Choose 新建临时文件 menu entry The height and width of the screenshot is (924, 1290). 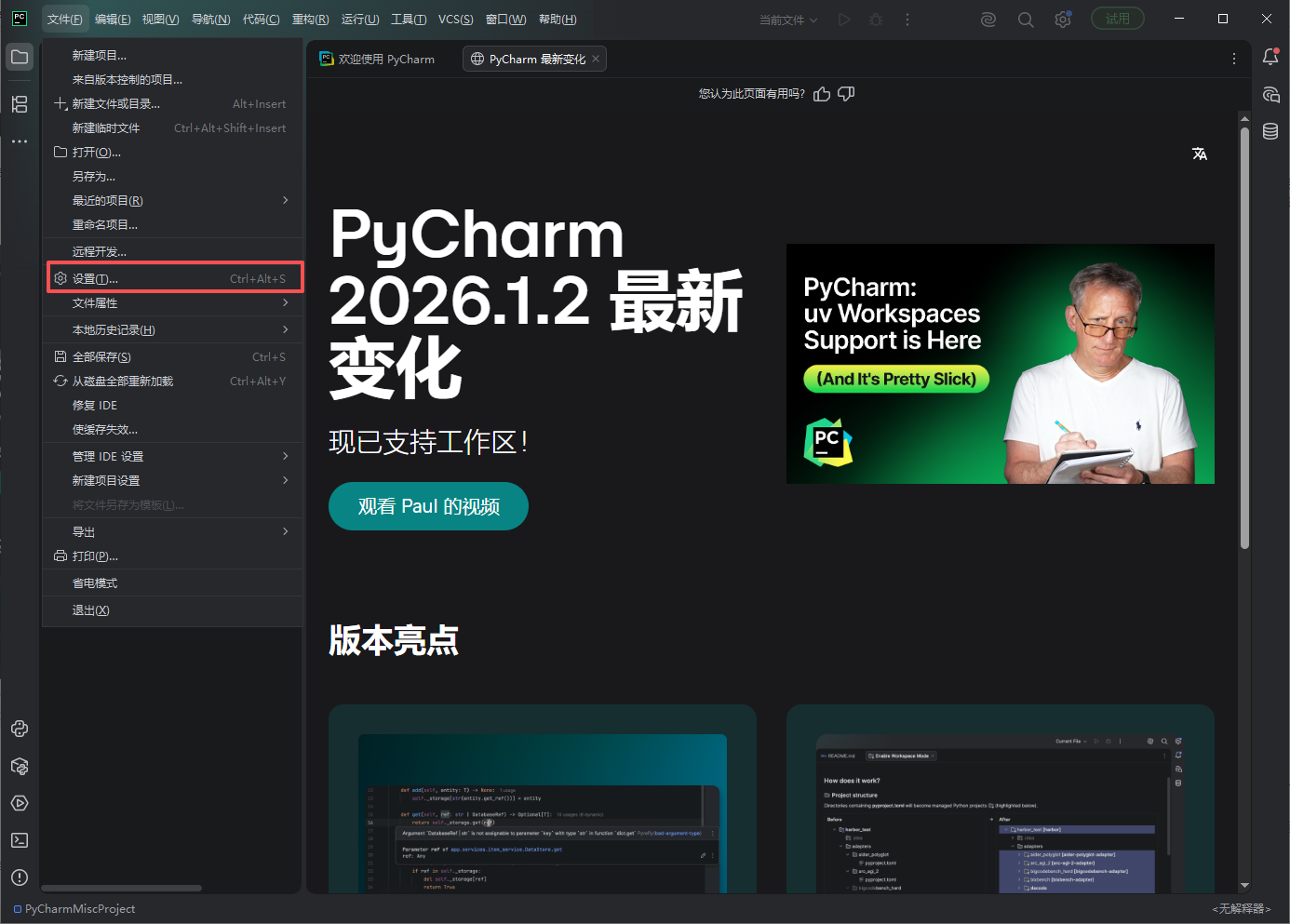(x=173, y=128)
